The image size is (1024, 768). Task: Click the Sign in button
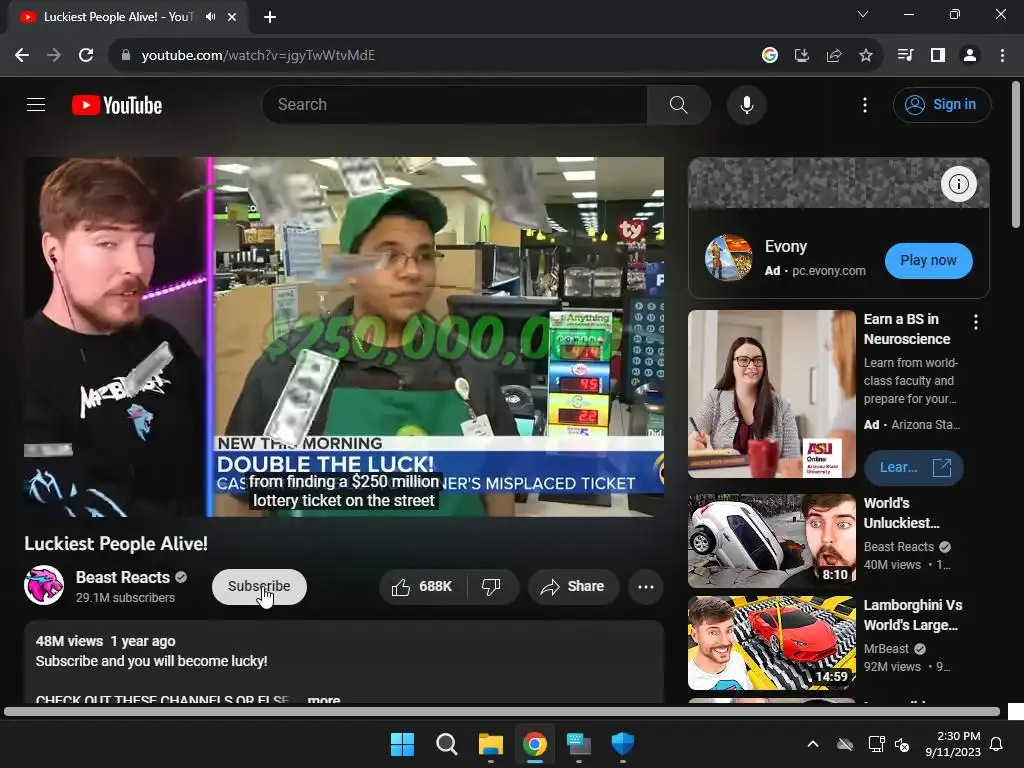pyautogui.click(x=942, y=104)
